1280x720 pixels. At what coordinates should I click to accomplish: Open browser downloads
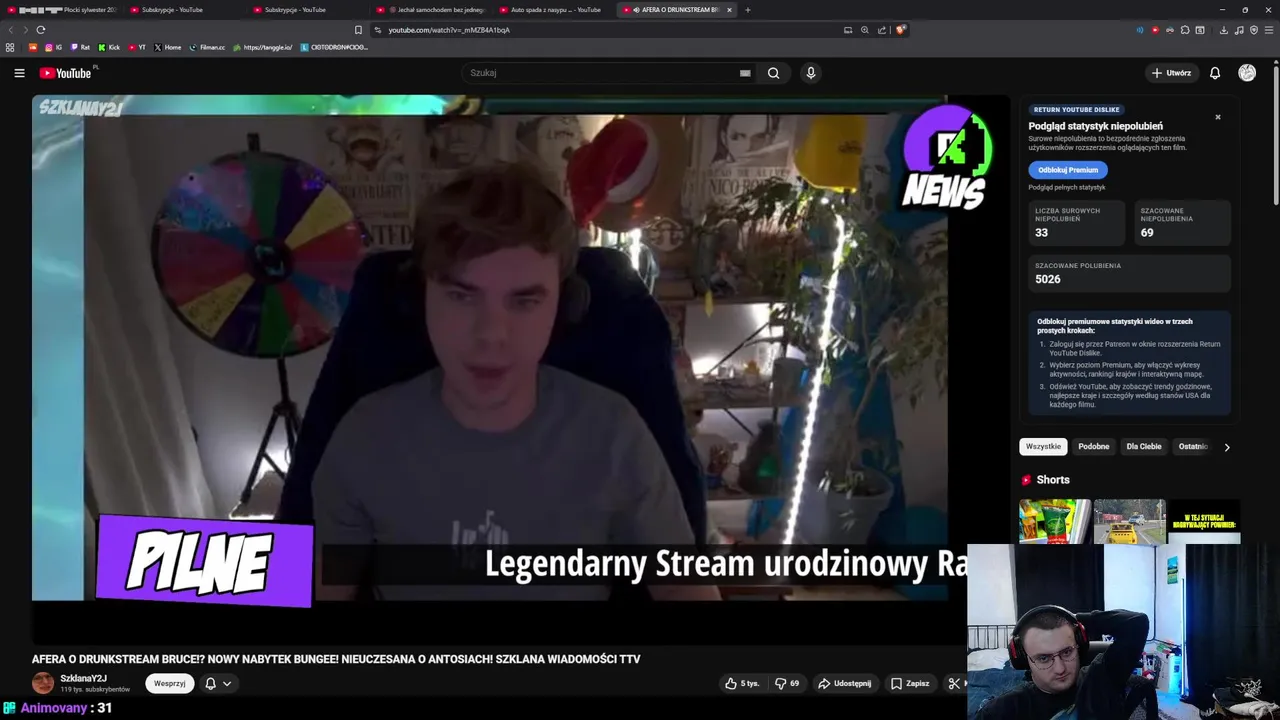point(1224,30)
